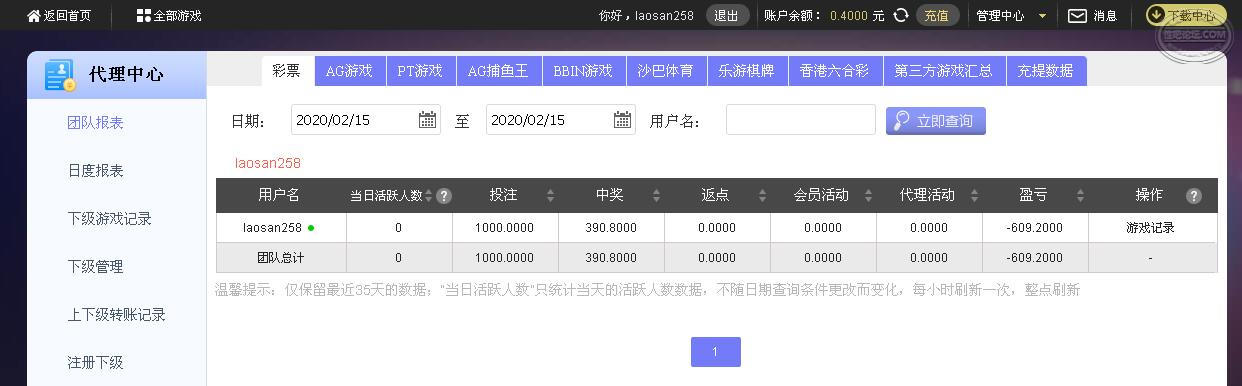Switch to the PT游戏 tab
Image resolution: width=1242 pixels, height=386 pixels.
pyautogui.click(x=420, y=71)
